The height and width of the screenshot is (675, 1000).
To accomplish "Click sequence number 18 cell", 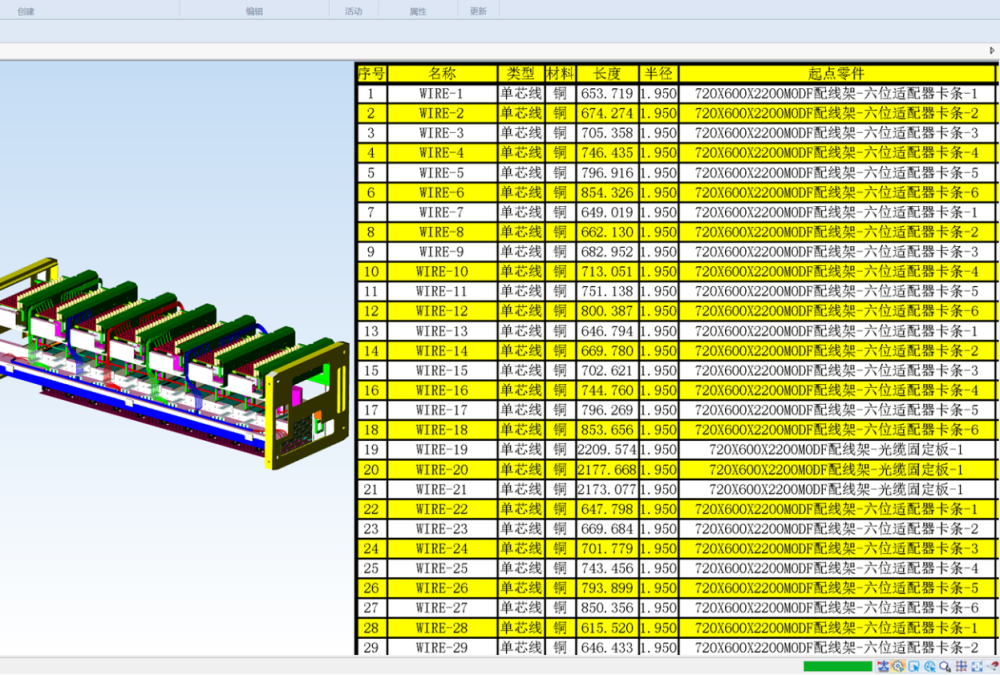I will [x=371, y=429].
